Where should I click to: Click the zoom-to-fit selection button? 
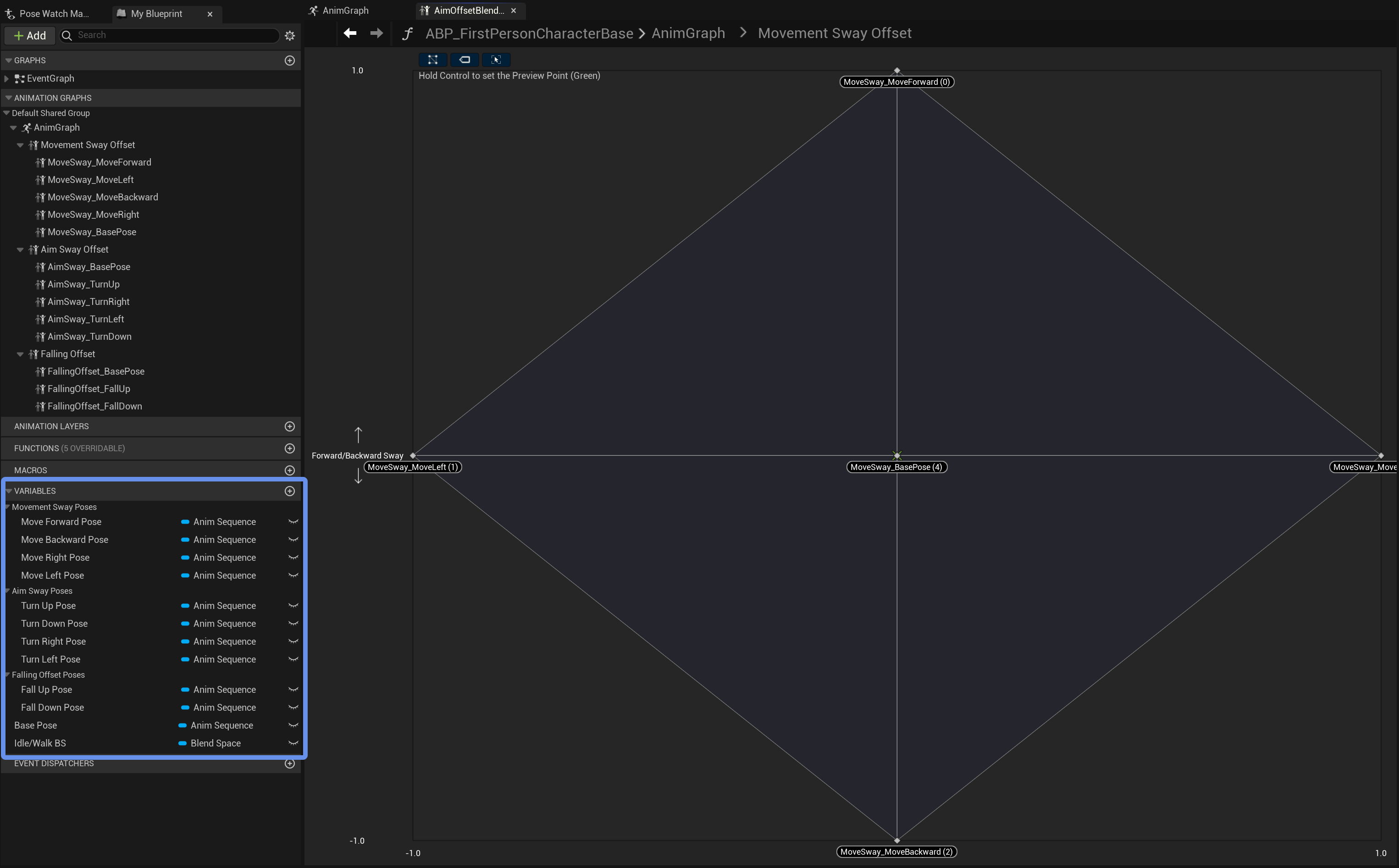pos(496,60)
